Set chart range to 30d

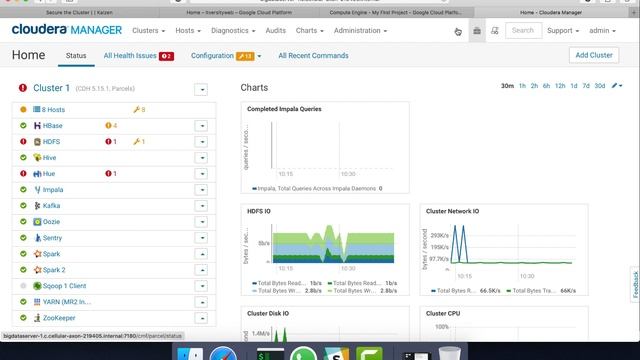point(600,86)
